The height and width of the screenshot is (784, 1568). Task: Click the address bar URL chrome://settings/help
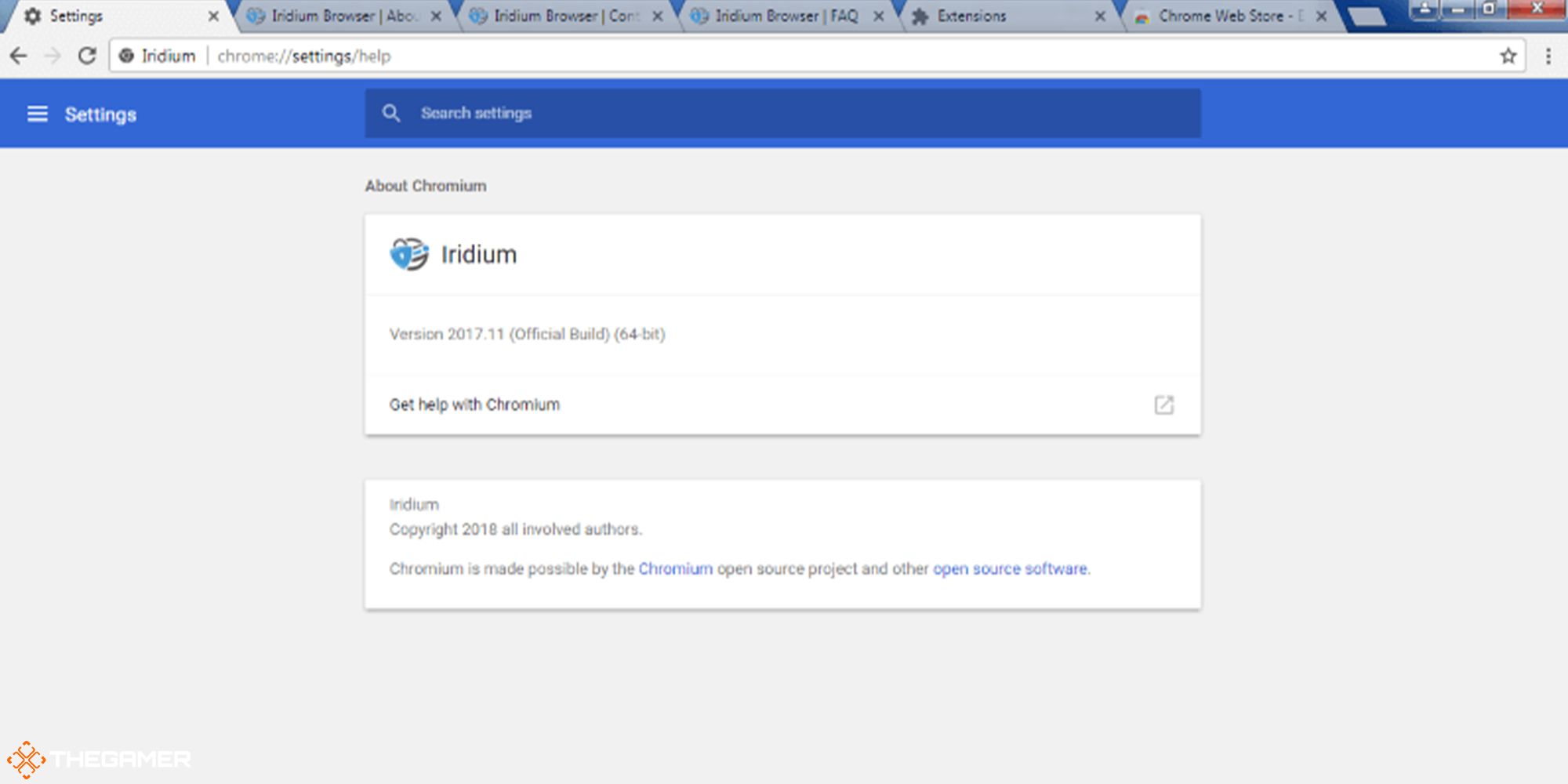(304, 56)
